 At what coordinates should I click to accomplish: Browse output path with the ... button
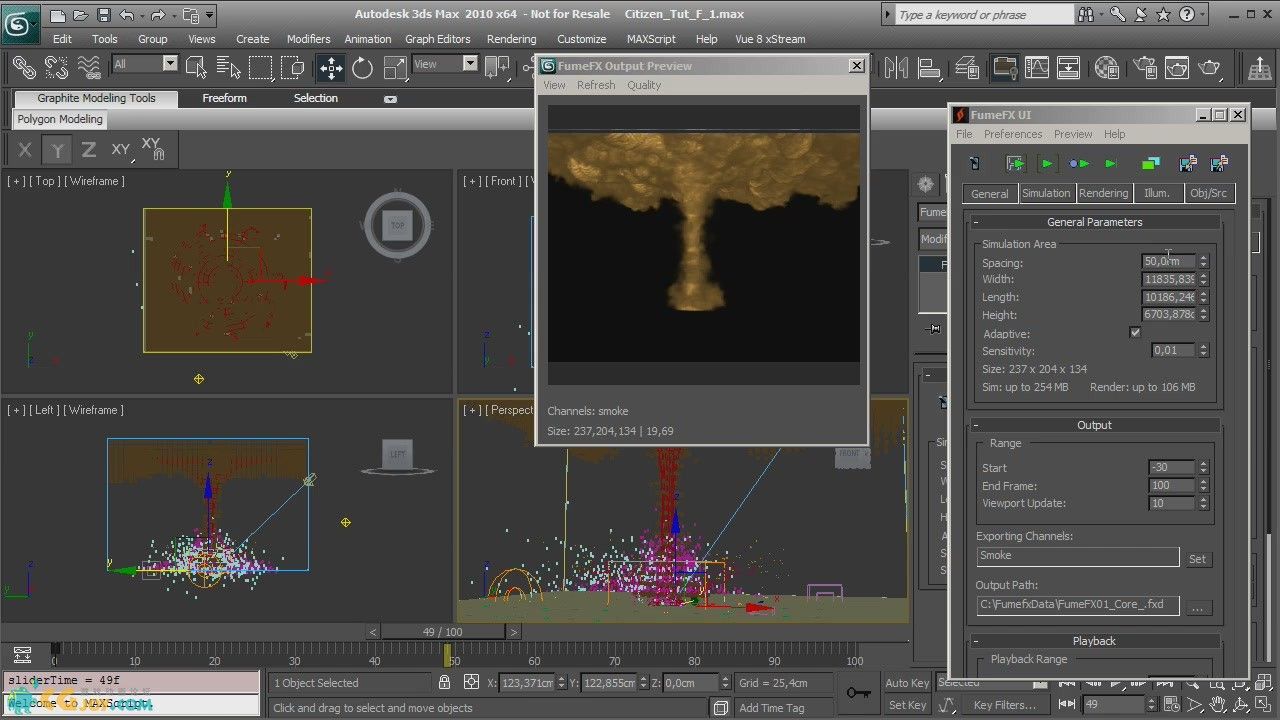click(1198, 607)
